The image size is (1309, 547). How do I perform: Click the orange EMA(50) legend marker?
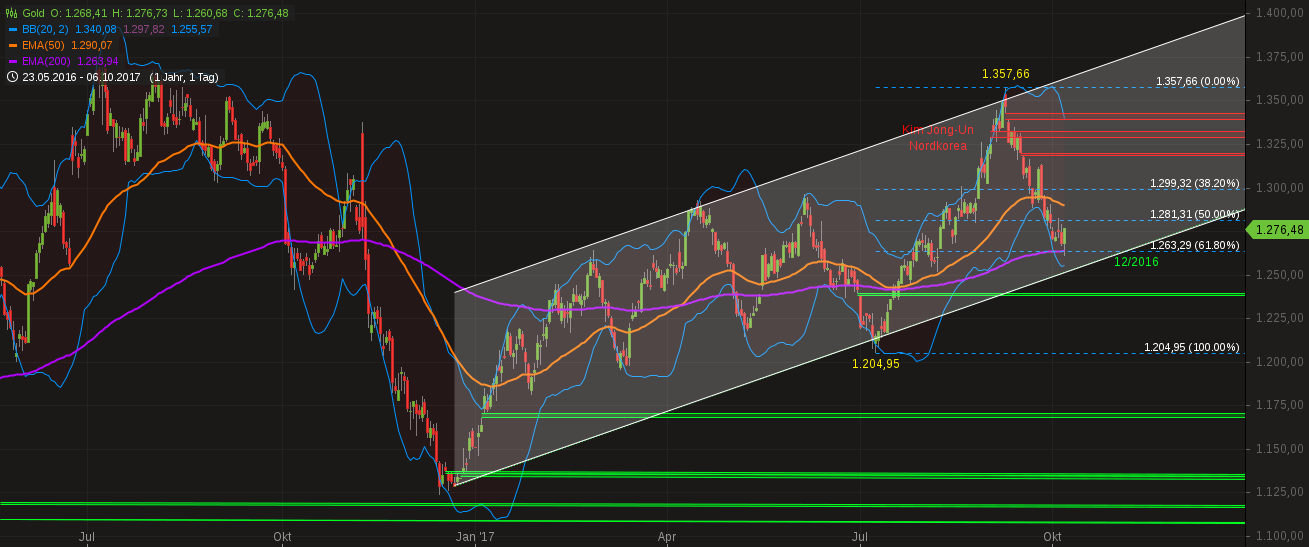pyautogui.click(x=12, y=45)
